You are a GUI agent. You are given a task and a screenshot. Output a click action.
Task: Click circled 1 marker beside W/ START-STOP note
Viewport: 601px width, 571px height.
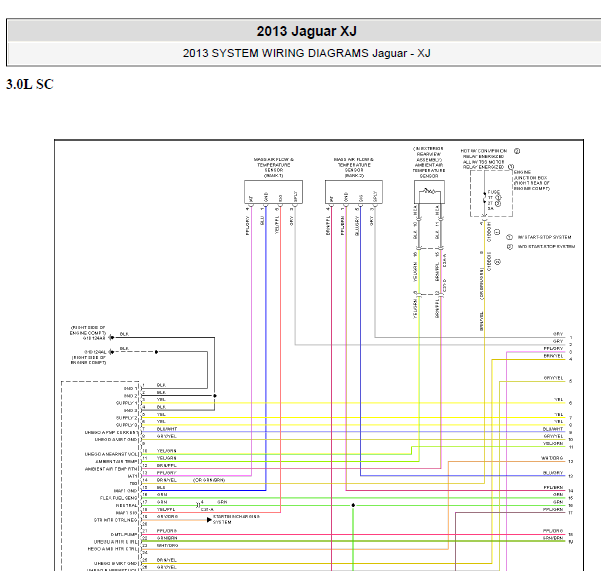(510, 237)
